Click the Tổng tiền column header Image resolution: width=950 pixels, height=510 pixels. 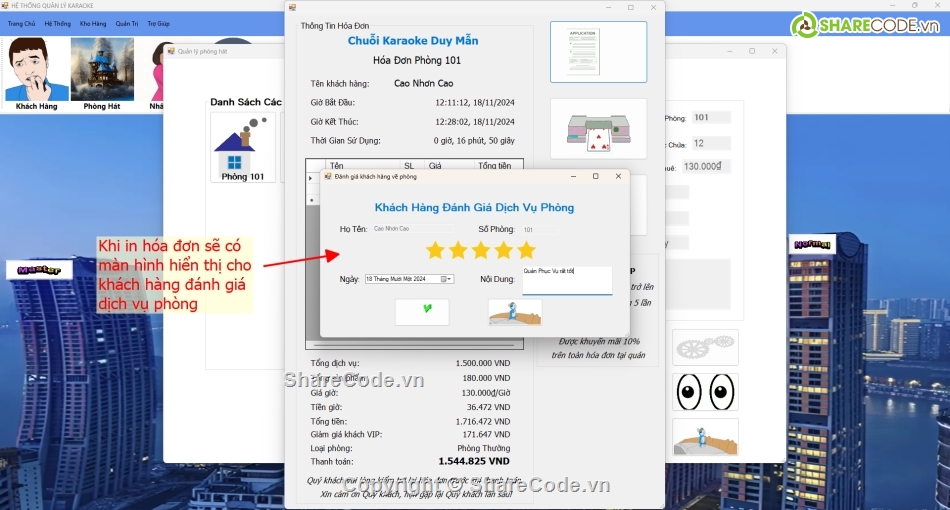494,165
